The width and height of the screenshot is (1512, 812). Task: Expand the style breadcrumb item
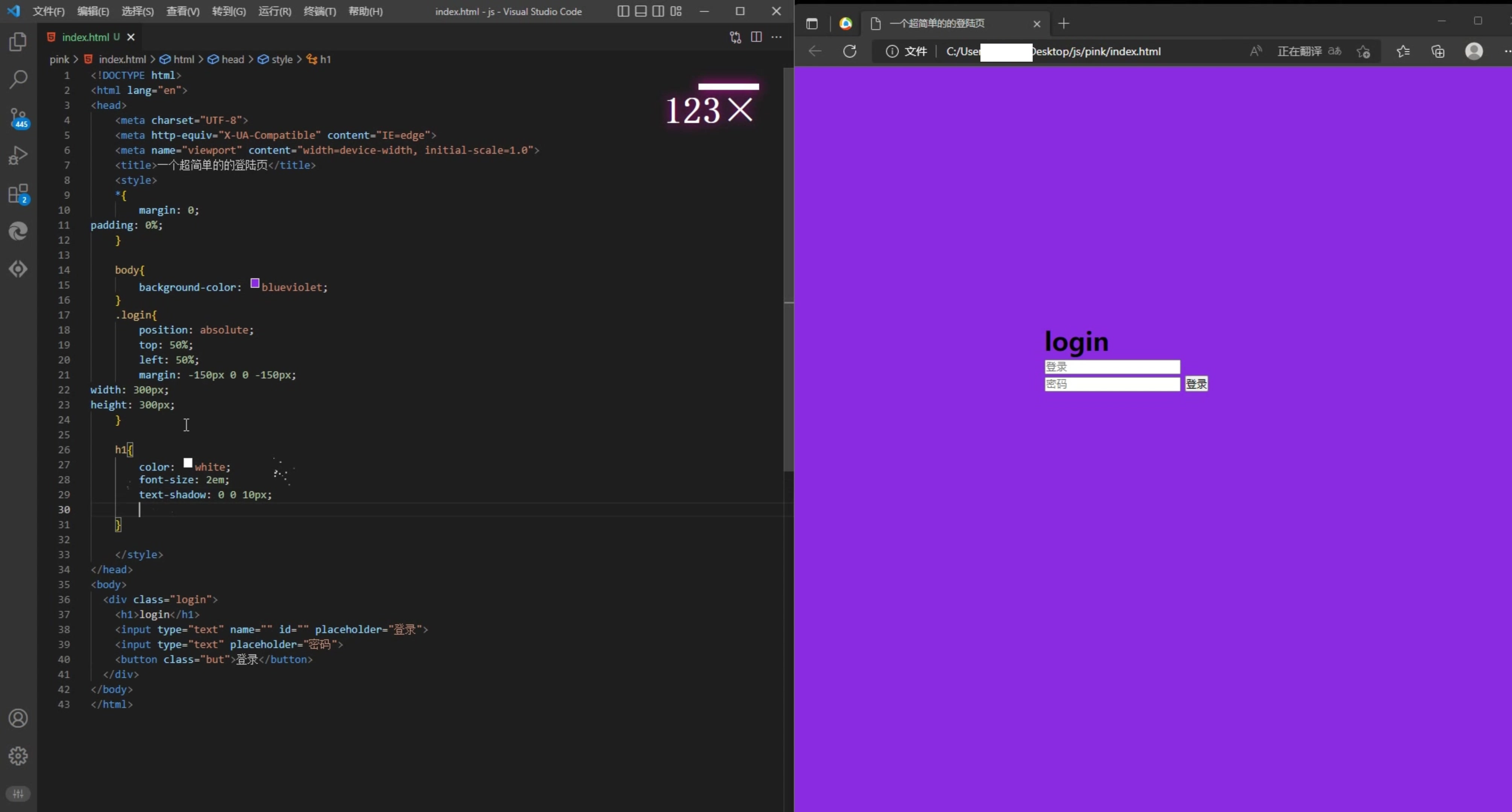[x=275, y=59]
